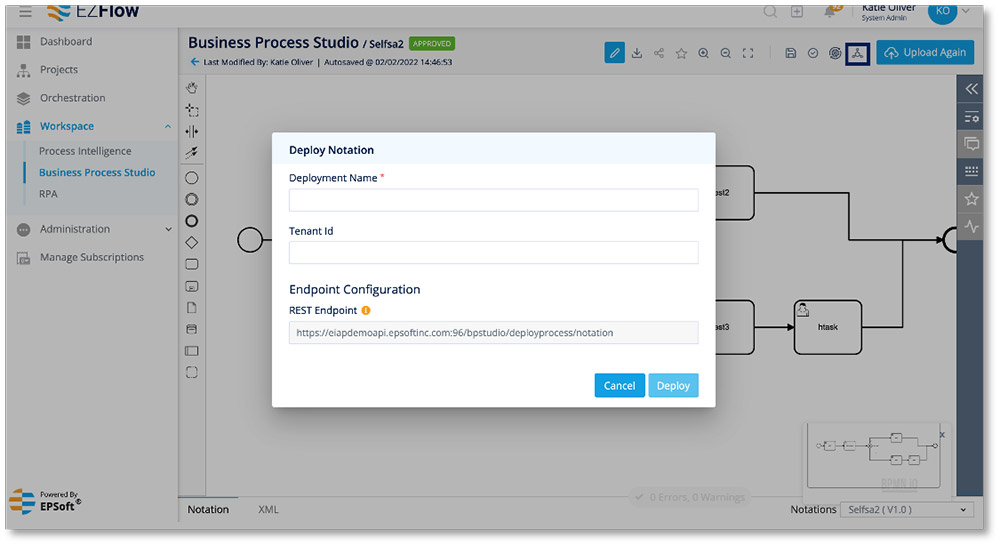Open Projects in sidebar

coord(59,70)
